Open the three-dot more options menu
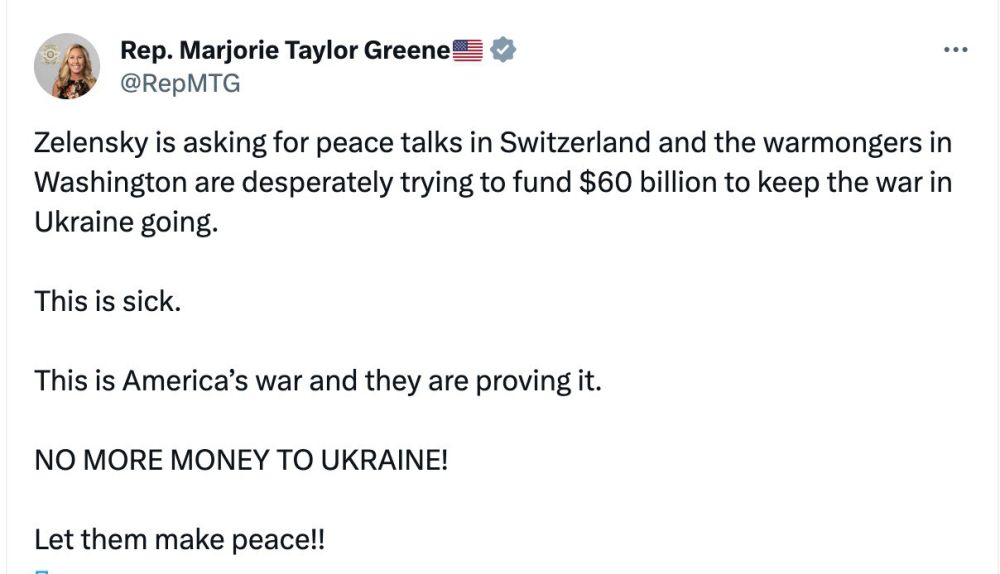The image size is (1000, 574). (x=955, y=50)
